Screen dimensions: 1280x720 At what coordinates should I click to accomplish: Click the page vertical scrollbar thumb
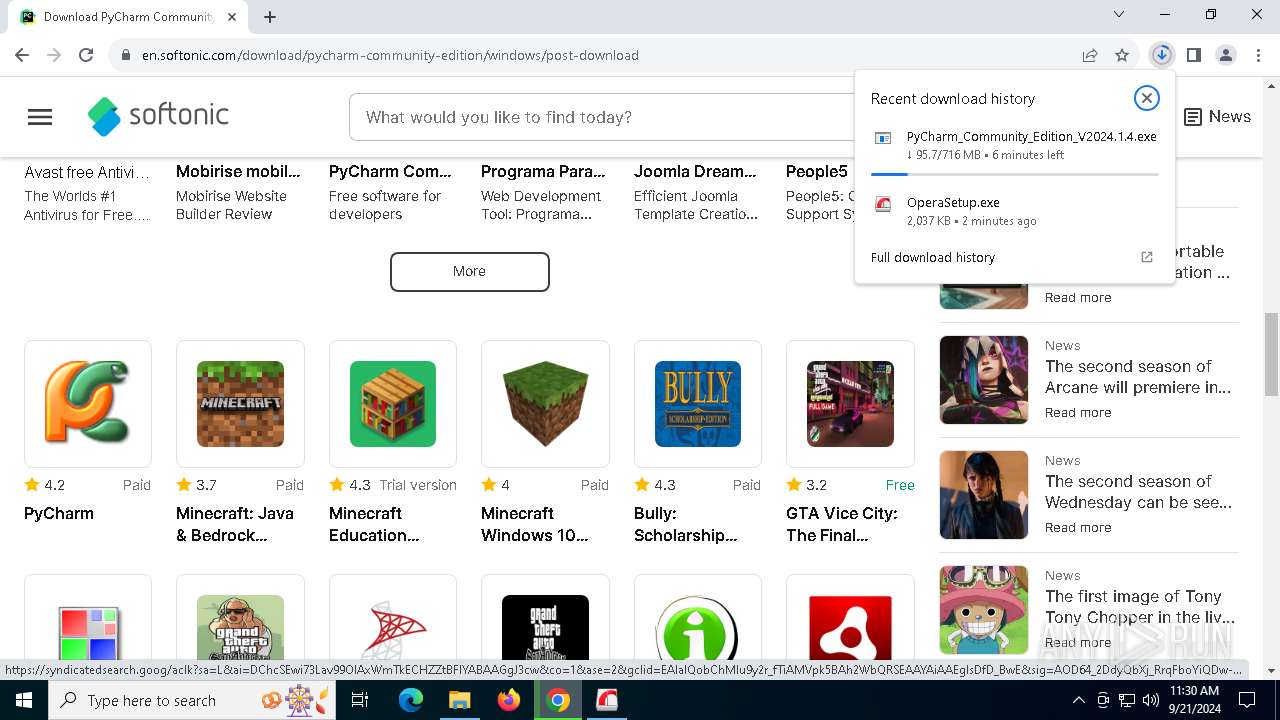1271,354
